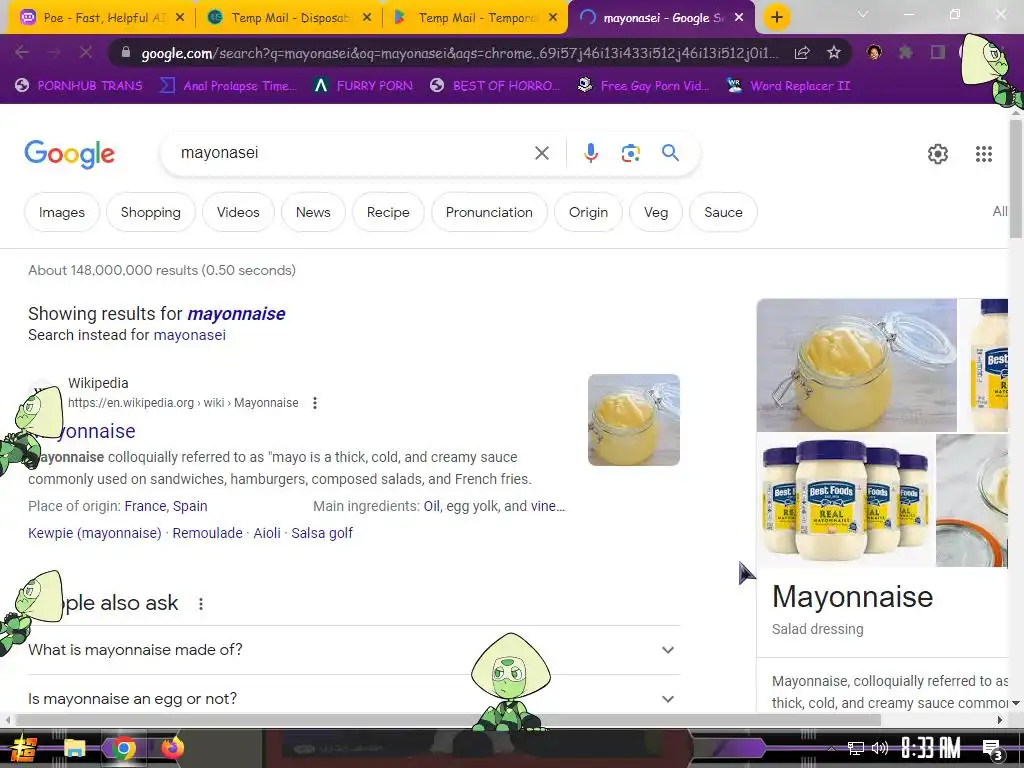Select the Sauce filter chip
This screenshot has width=1024, height=768.
point(723,212)
